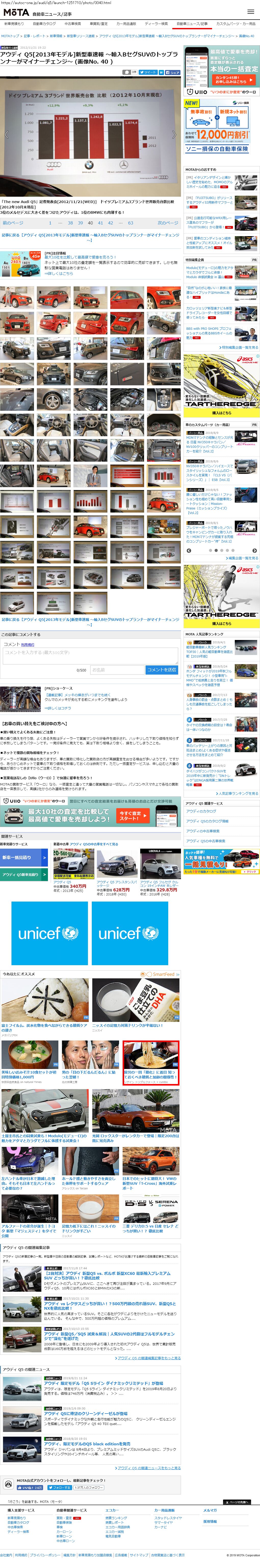Click the Tweet share button

coord(148,72)
